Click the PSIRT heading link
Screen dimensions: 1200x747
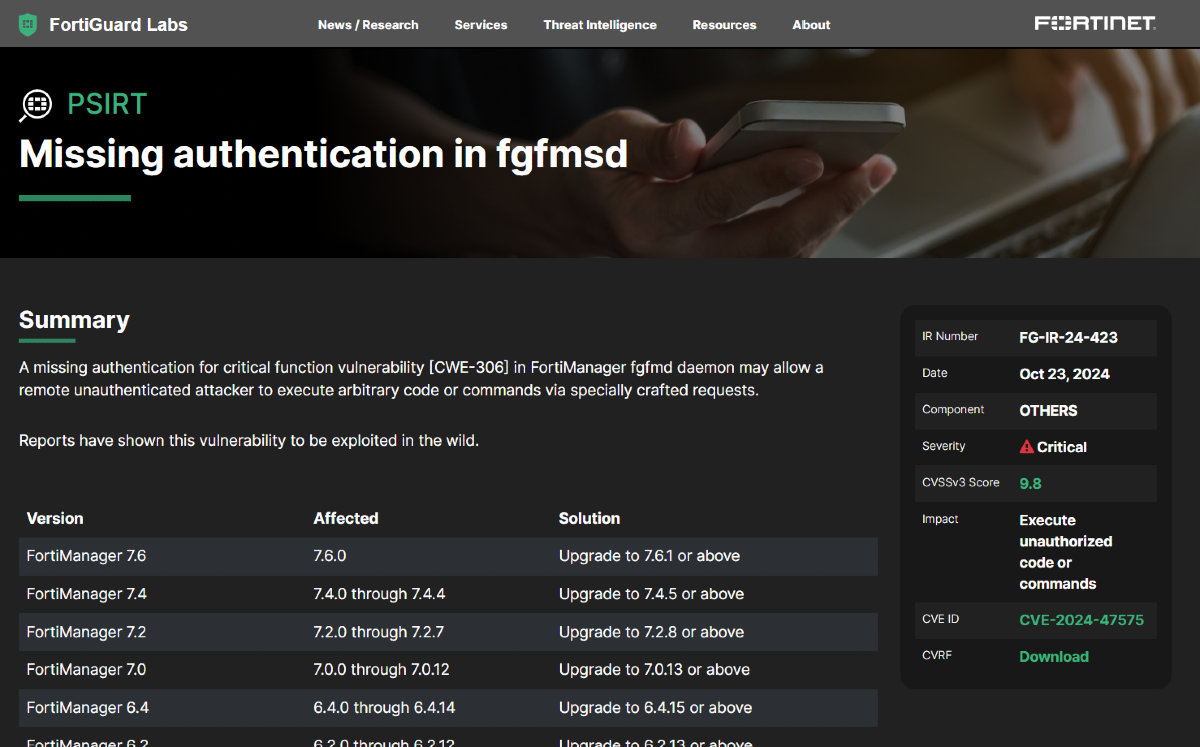[x=107, y=104]
